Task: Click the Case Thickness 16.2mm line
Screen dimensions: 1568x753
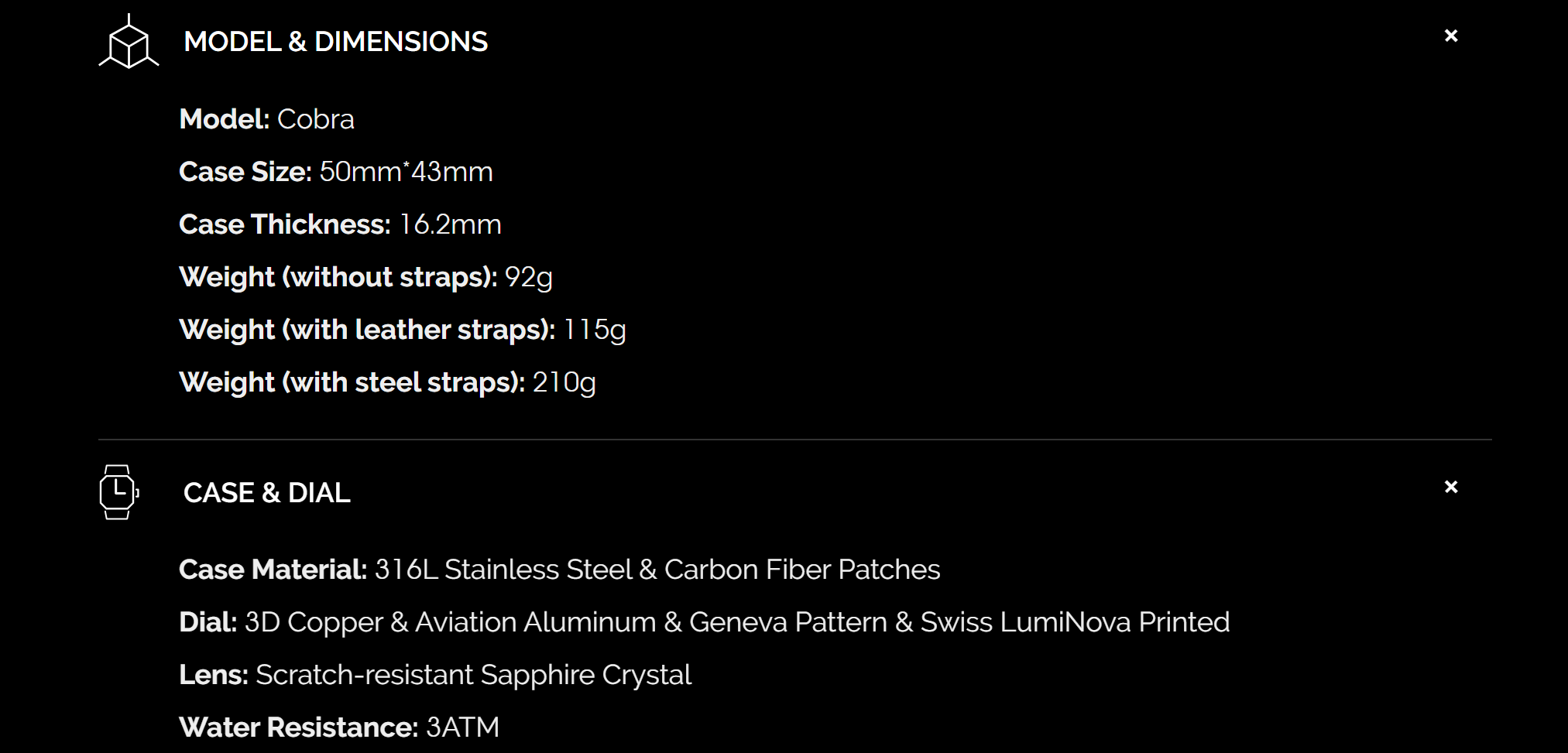Action: pyautogui.click(x=340, y=224)
